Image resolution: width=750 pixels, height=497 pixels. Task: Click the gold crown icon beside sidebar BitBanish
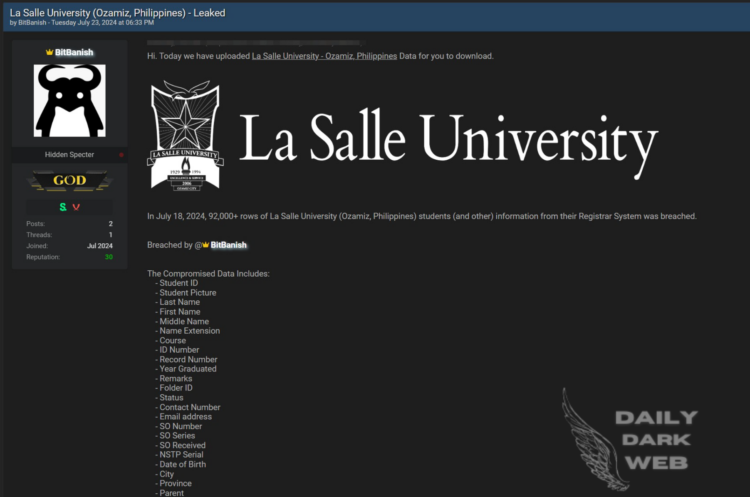coord(49,52)
